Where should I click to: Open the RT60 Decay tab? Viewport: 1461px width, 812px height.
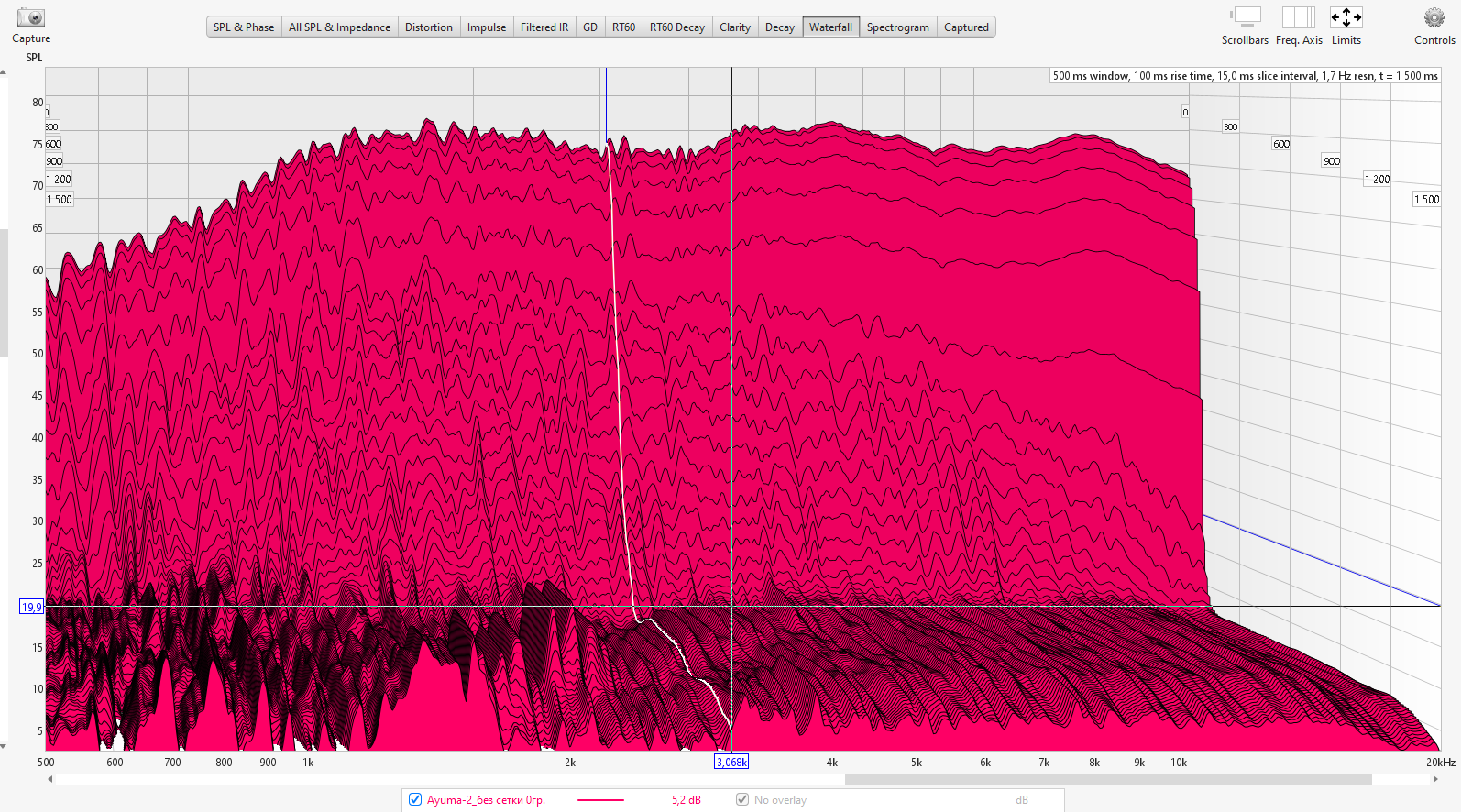[676, 27]
